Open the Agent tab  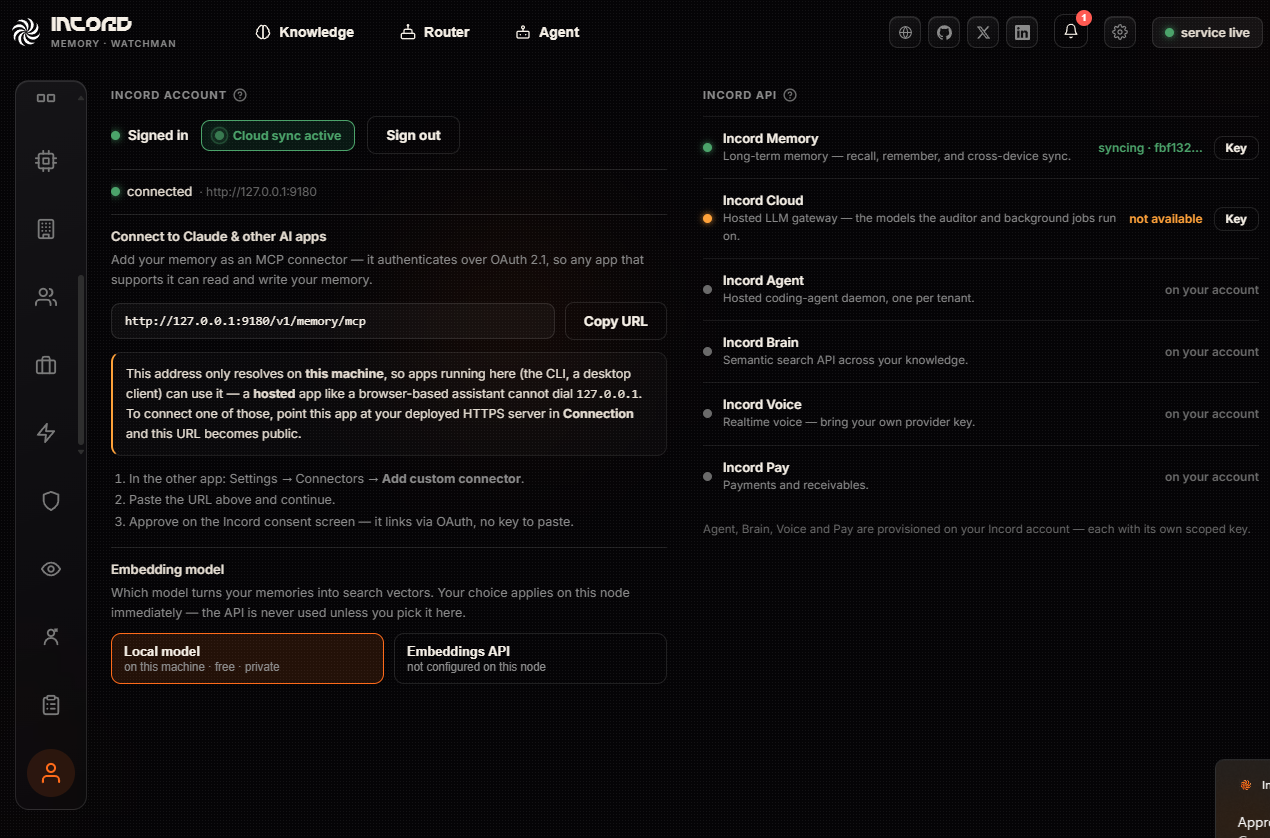pos(547,32)
